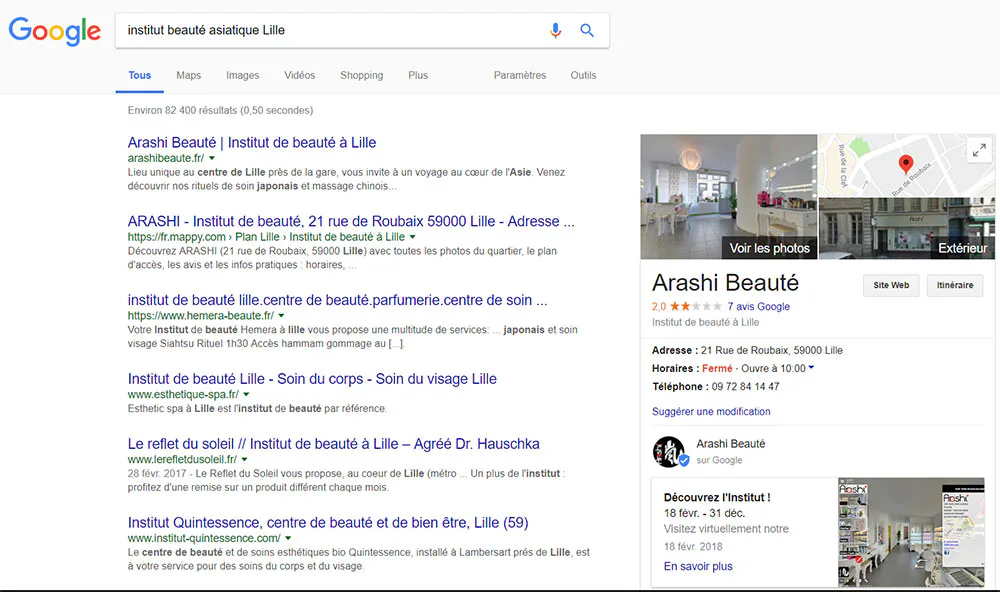Open the Plus menu
This screenshot has width=1000, height=592.
(x=418, y=75)
